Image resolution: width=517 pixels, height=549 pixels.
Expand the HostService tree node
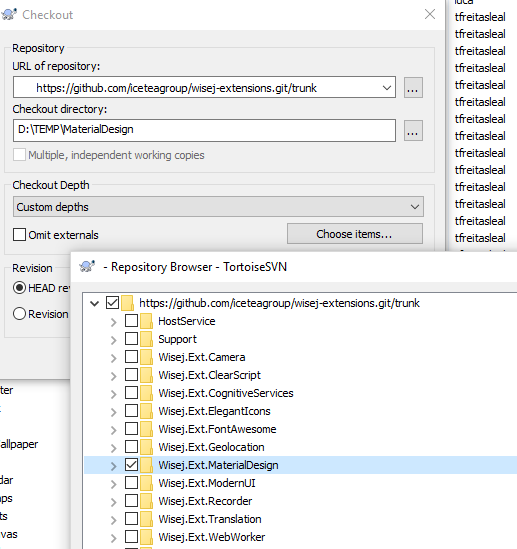pyautogui.click(x=113, y=322)
